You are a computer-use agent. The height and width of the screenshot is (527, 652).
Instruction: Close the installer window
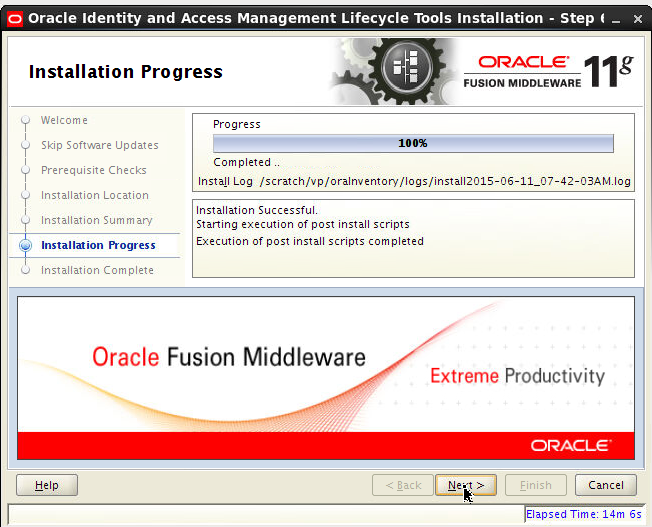[x=637, y=19]
